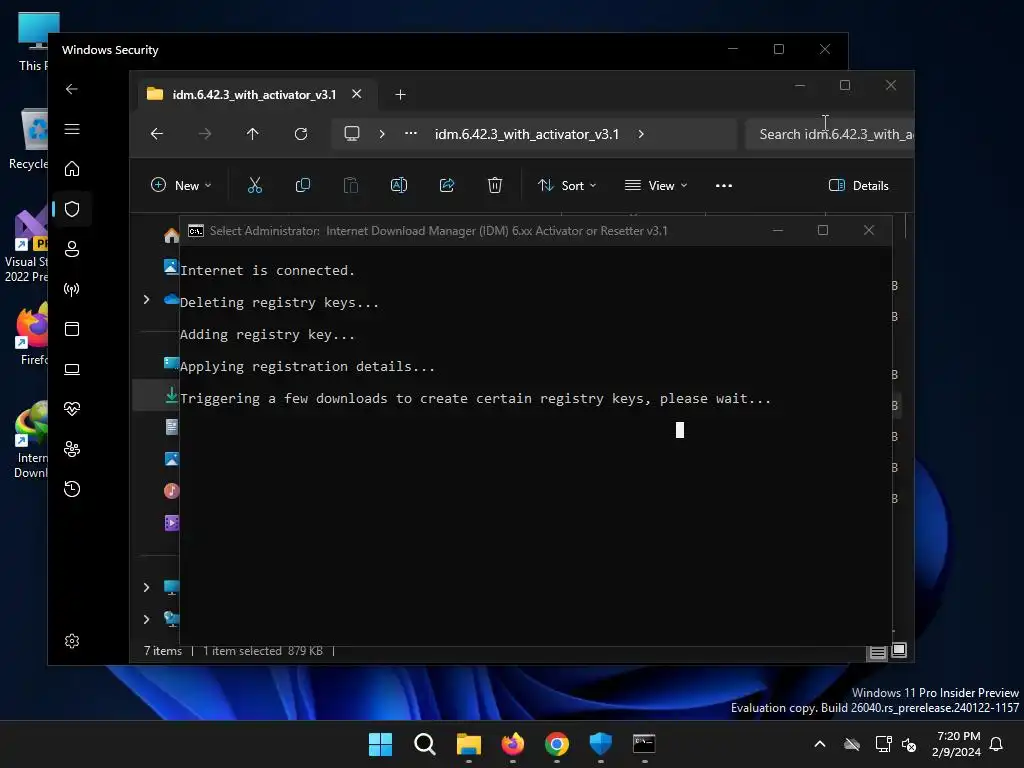
Task: Open the Sort dropdown menu
Action: (567, 185)
